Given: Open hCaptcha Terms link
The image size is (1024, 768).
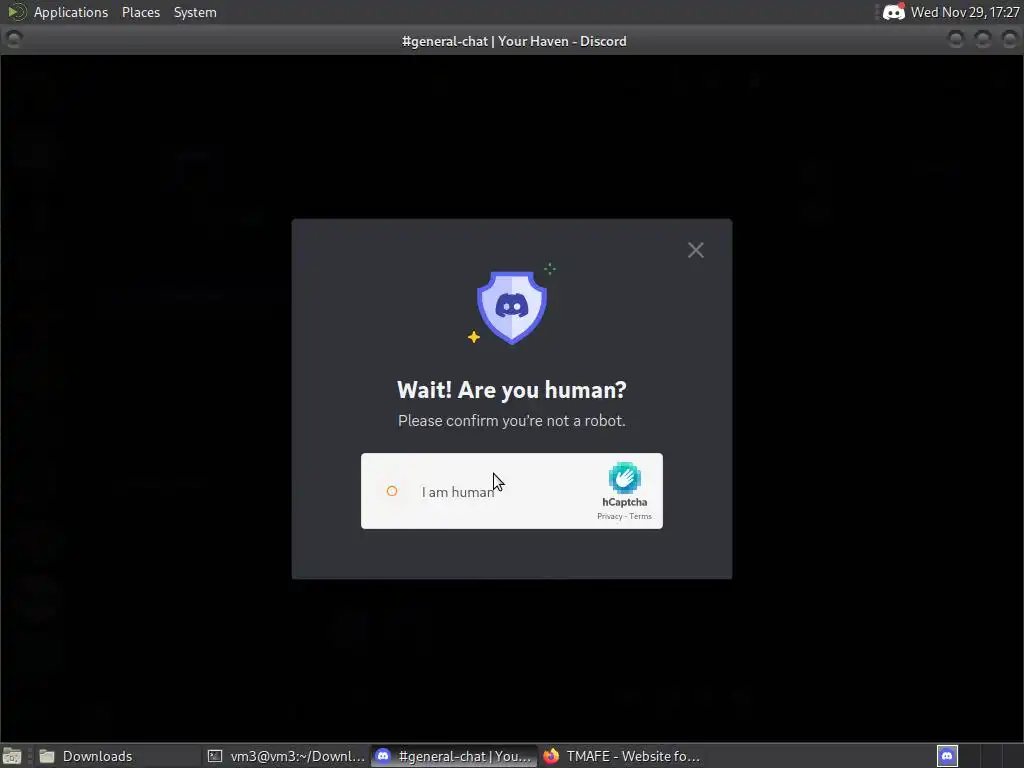Looking at the screenshot, I should click(641, 517).
